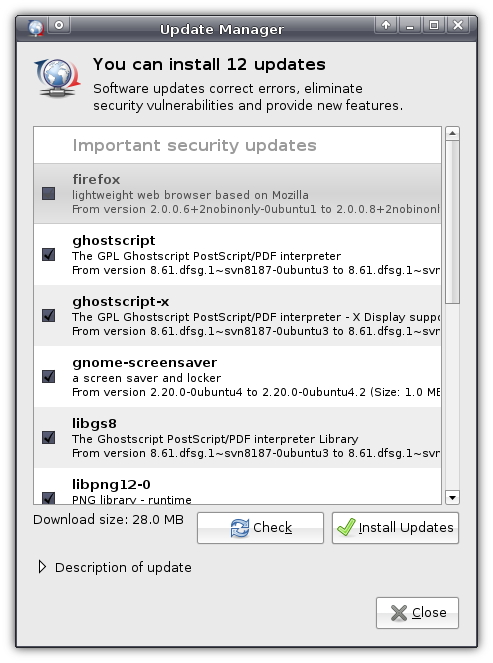Toggle the firefox update checkbox
The height and width of the screenshot is (663, 493).
point(49,194)
